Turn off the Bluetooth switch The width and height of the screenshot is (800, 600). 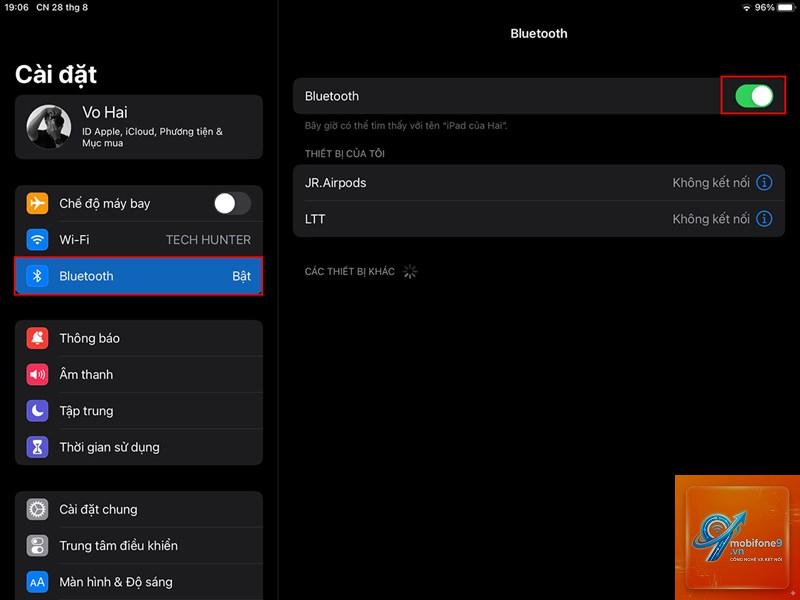pyautogui.click(x=754, y=96)
